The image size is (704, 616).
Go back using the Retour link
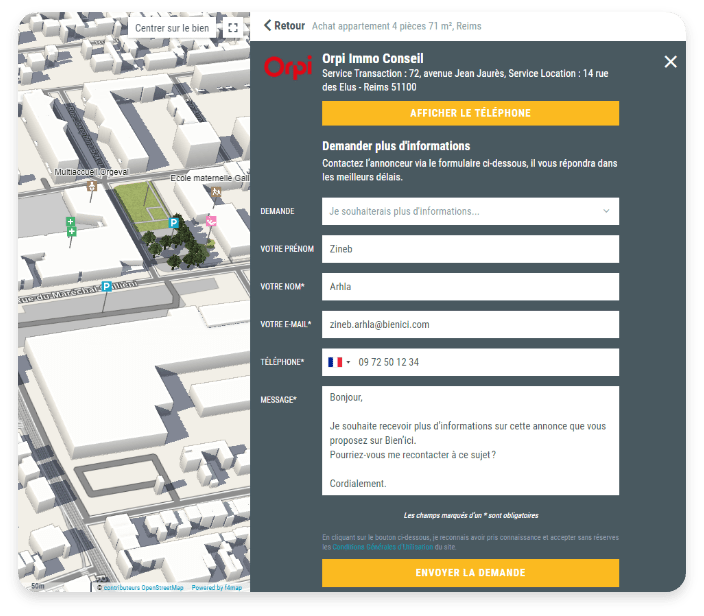coord(285,26)
